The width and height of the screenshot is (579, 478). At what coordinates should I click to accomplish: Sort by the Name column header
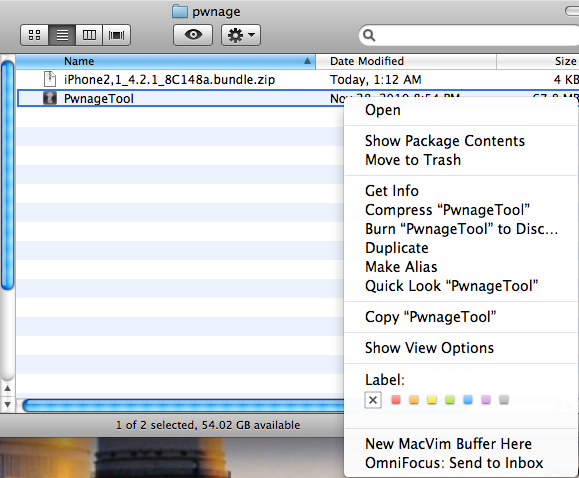[x=165, y=61]
